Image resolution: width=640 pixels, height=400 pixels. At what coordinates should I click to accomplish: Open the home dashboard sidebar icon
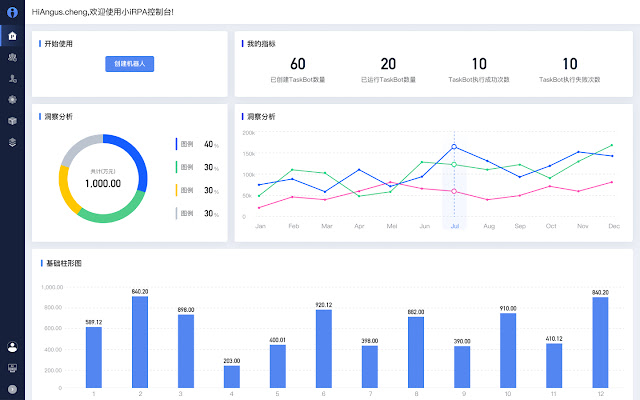click(12, 36)
